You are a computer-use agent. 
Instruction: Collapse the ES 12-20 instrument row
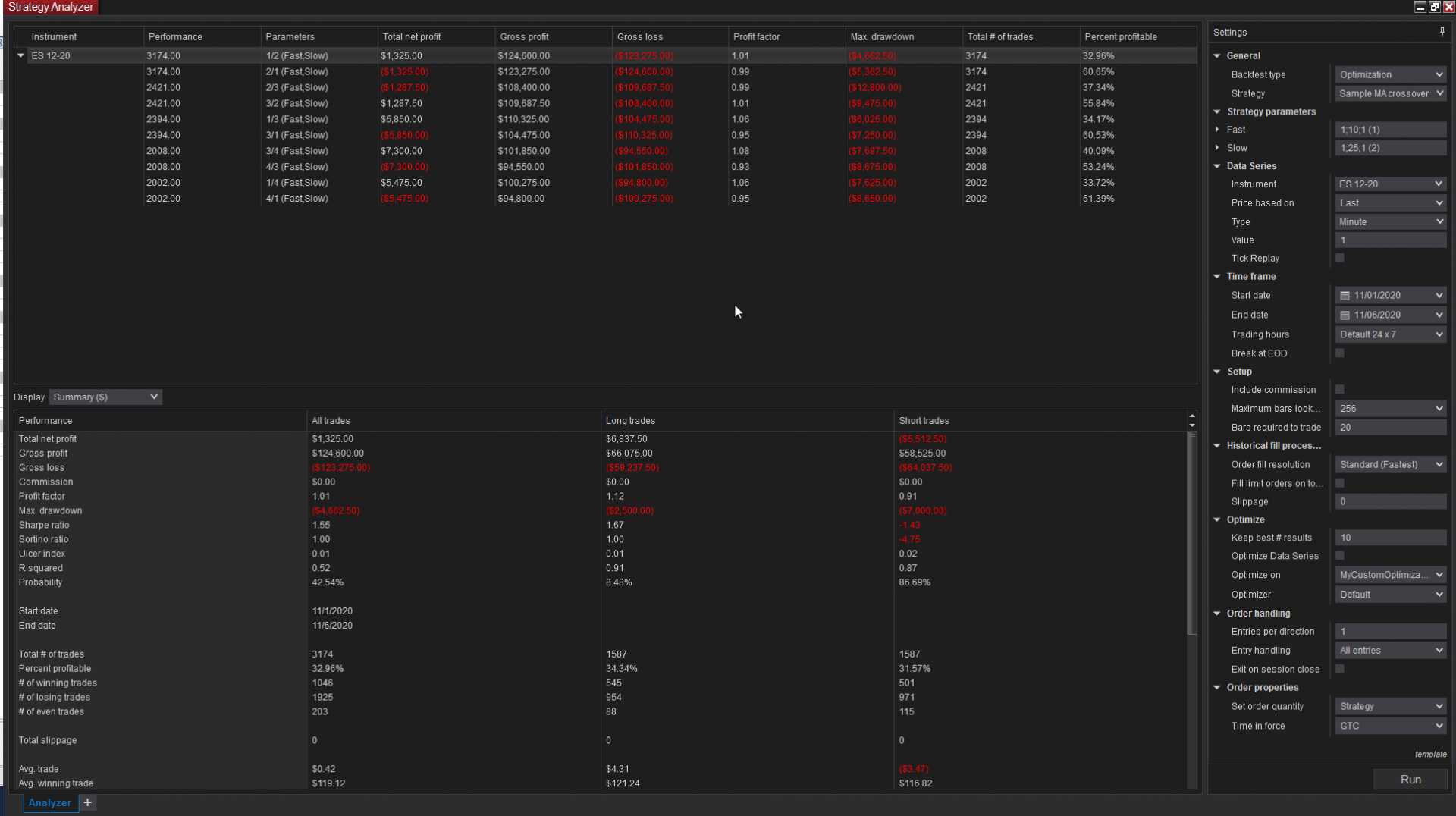[21, 56]
